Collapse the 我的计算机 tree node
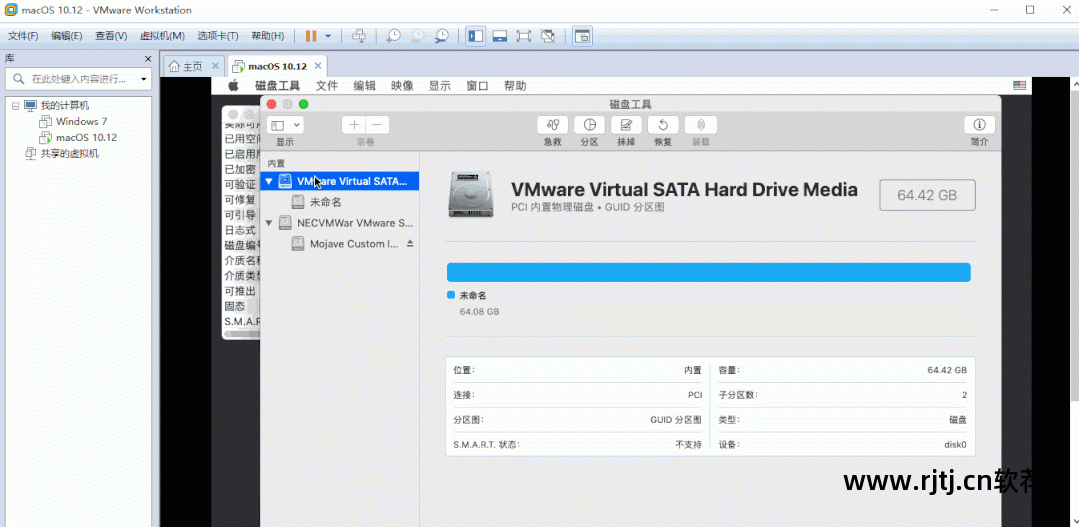Screen dimensions: 1079x527 [16, 105]
